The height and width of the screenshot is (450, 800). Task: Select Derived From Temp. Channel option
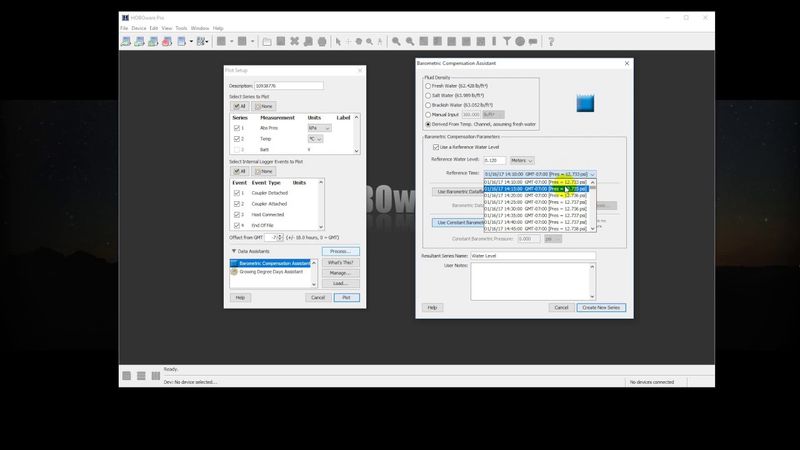click(428, 124)
